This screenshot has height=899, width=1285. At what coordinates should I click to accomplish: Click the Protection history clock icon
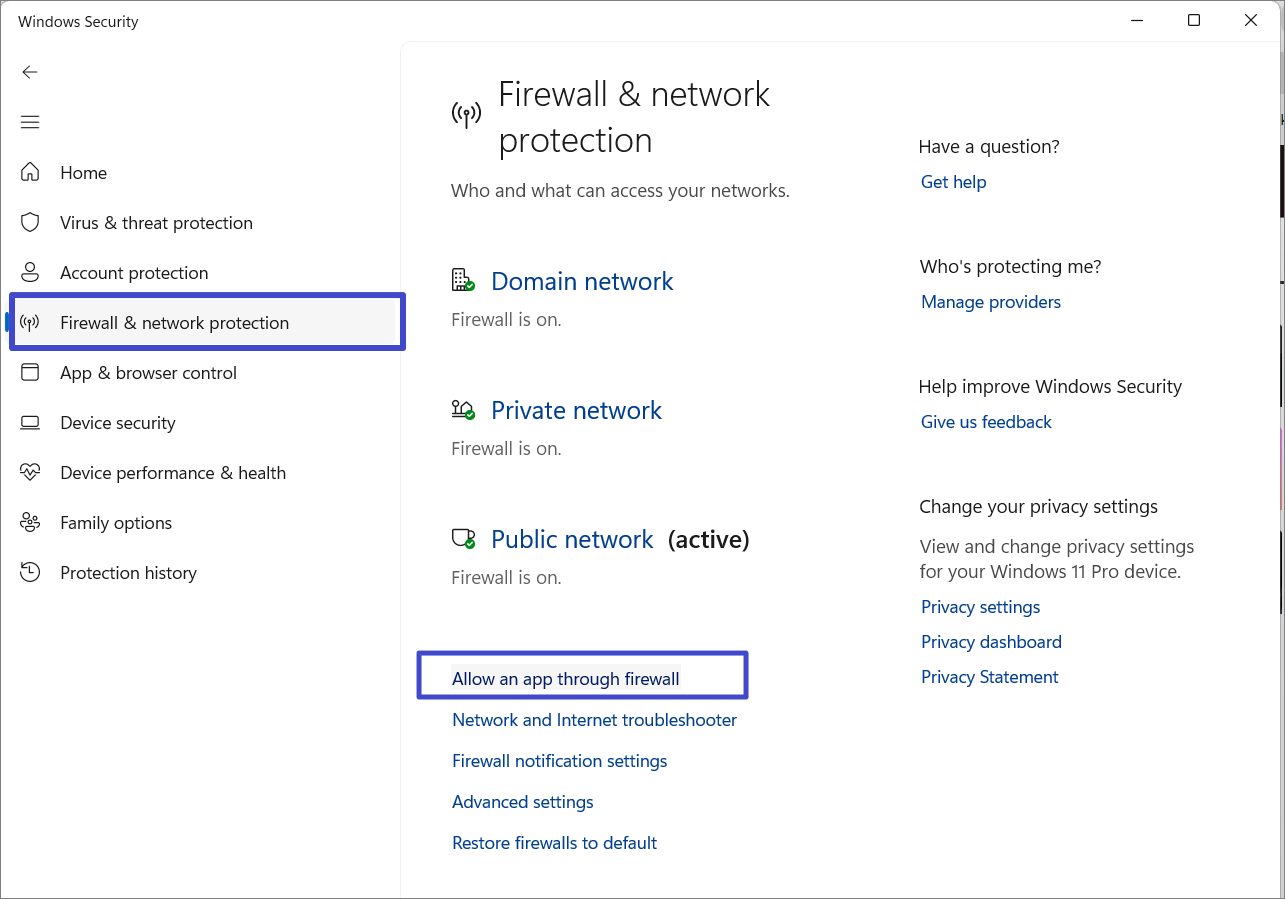[30, 572]
